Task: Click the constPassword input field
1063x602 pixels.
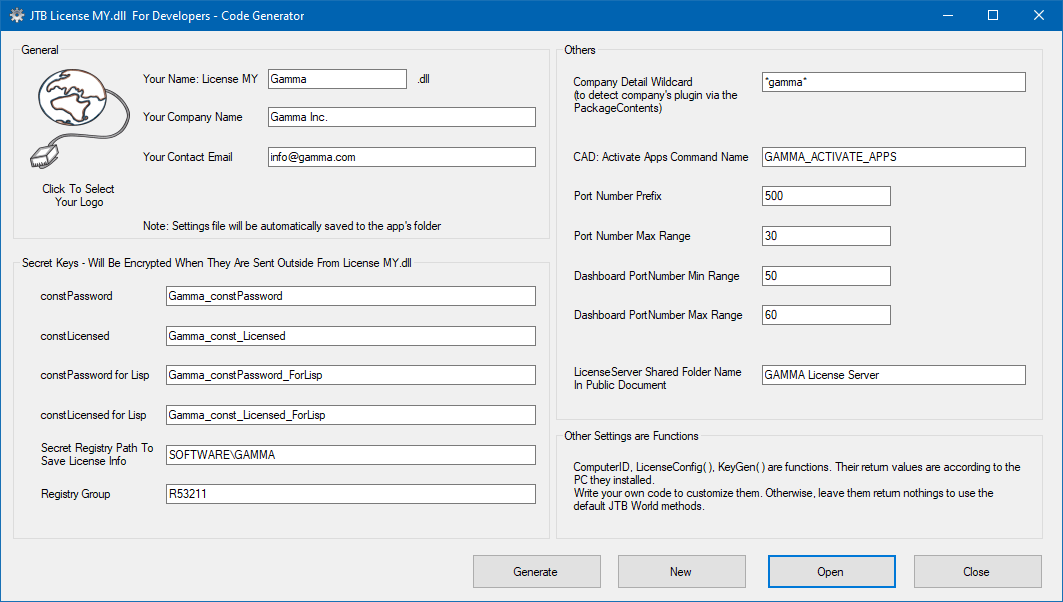Action: point(350,296)
